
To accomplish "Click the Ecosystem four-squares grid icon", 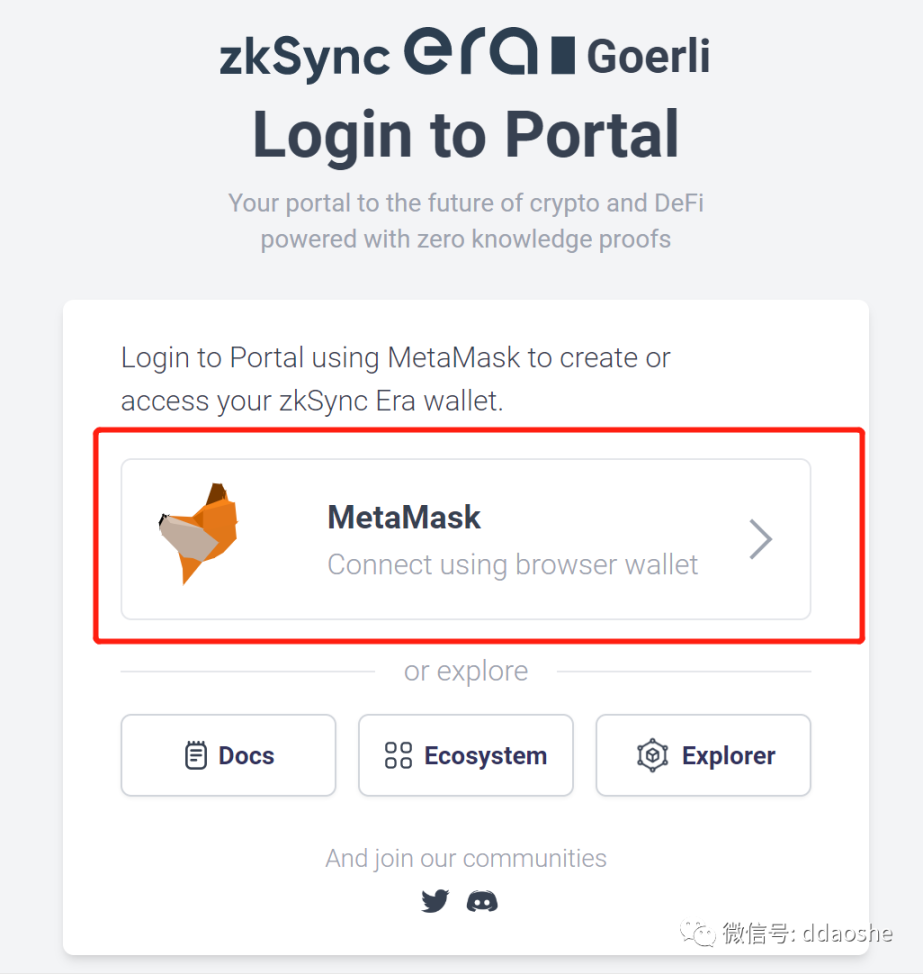I will click(x=398, y=756).
